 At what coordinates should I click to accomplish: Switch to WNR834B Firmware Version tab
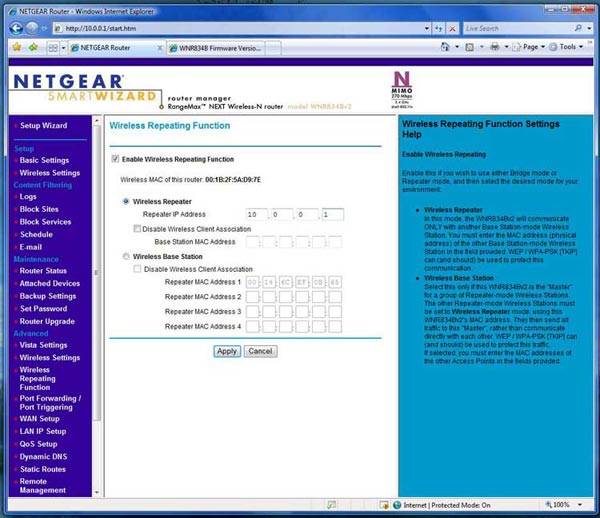217,48
